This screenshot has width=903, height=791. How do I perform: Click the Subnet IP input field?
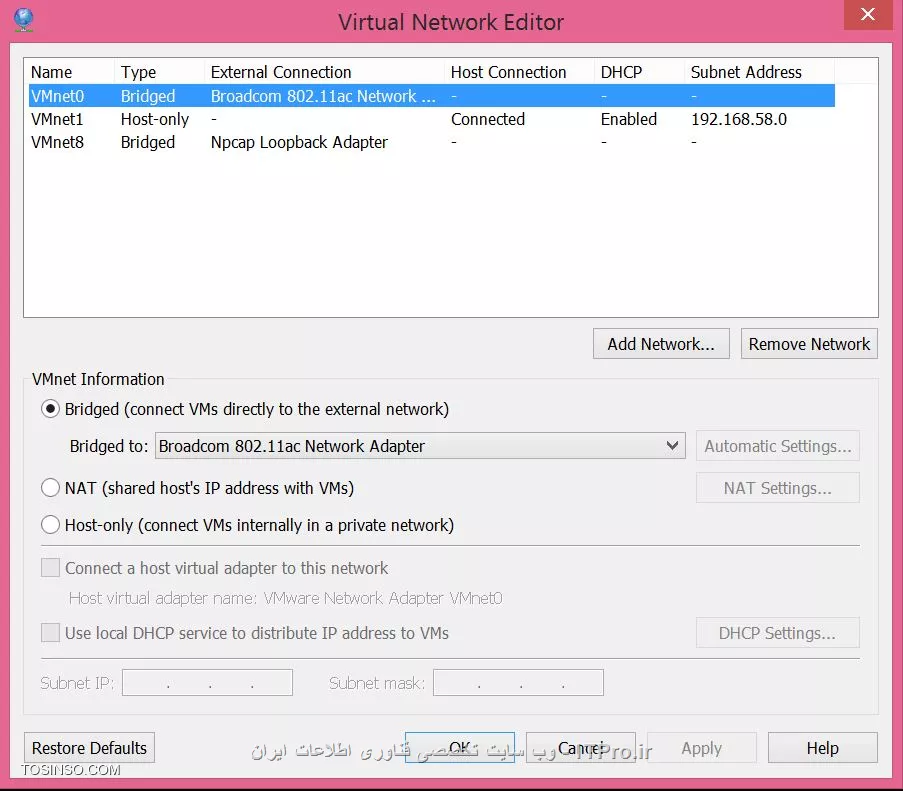[207, 683]
